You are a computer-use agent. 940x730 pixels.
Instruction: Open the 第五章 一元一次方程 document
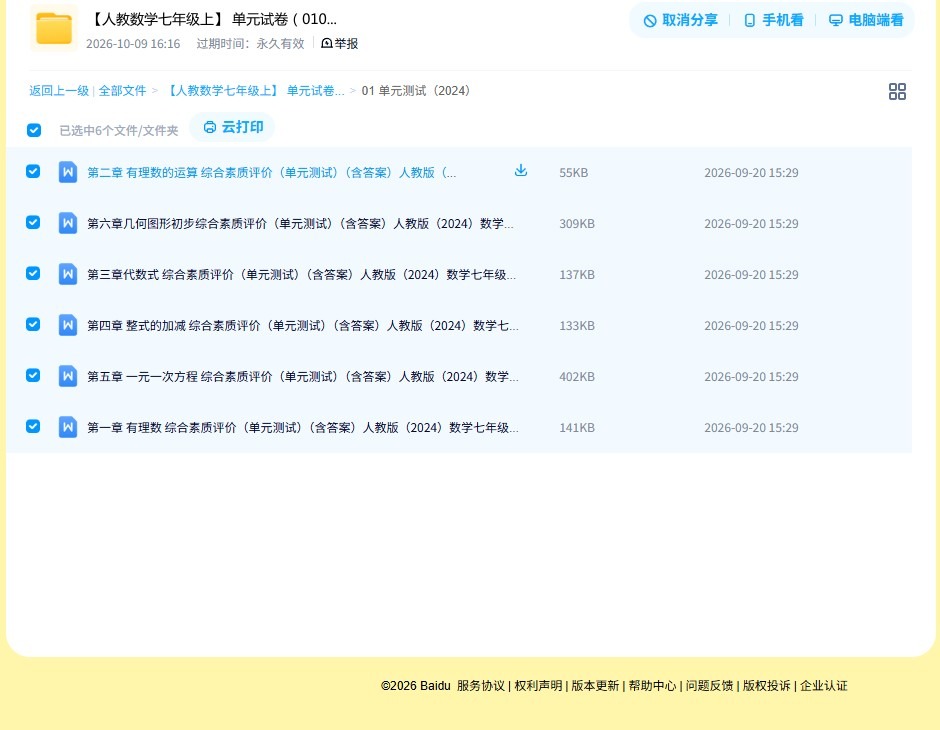coord(303,376)
